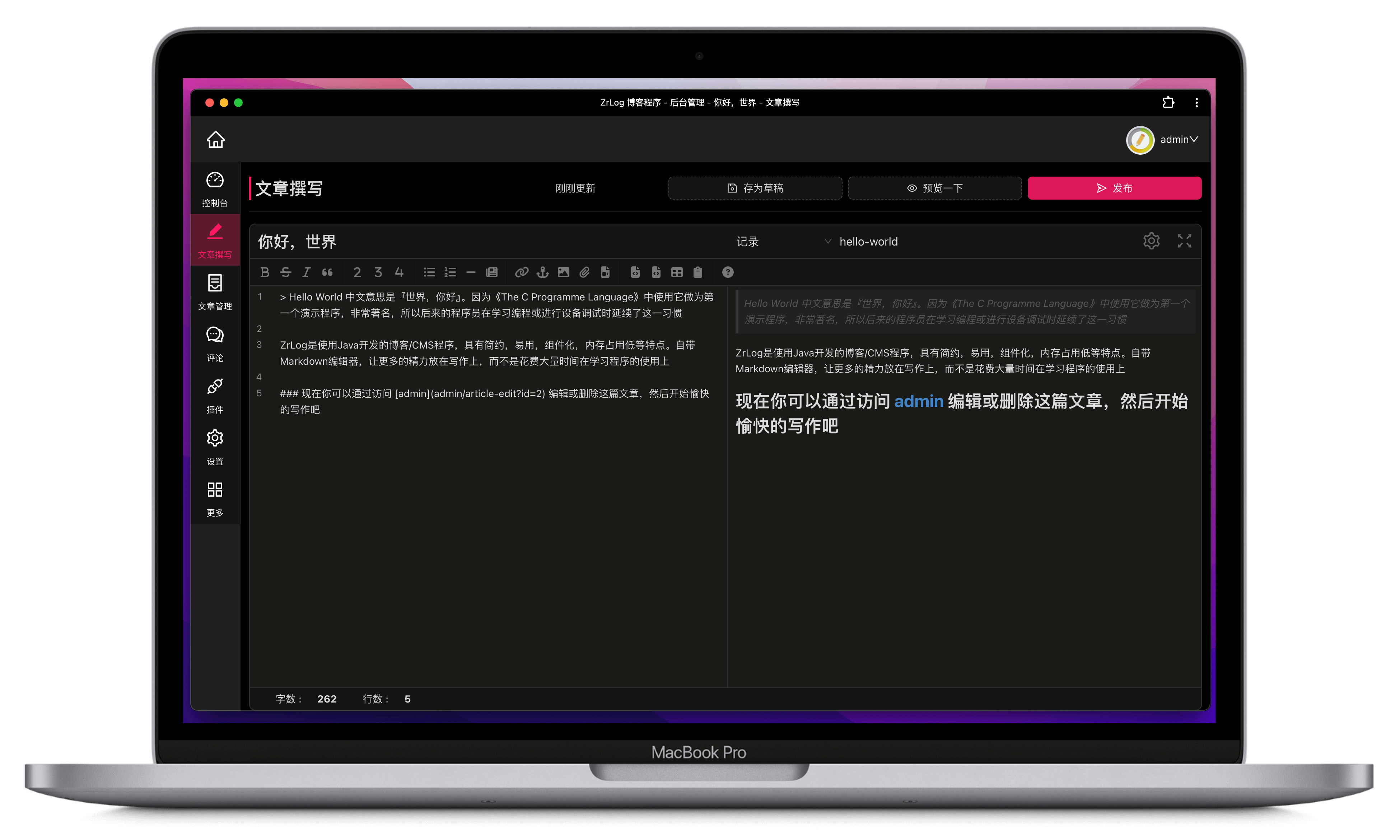Insert an unordered bullet list
This screenshot has height=840, width=1400.
coord(429,272)
